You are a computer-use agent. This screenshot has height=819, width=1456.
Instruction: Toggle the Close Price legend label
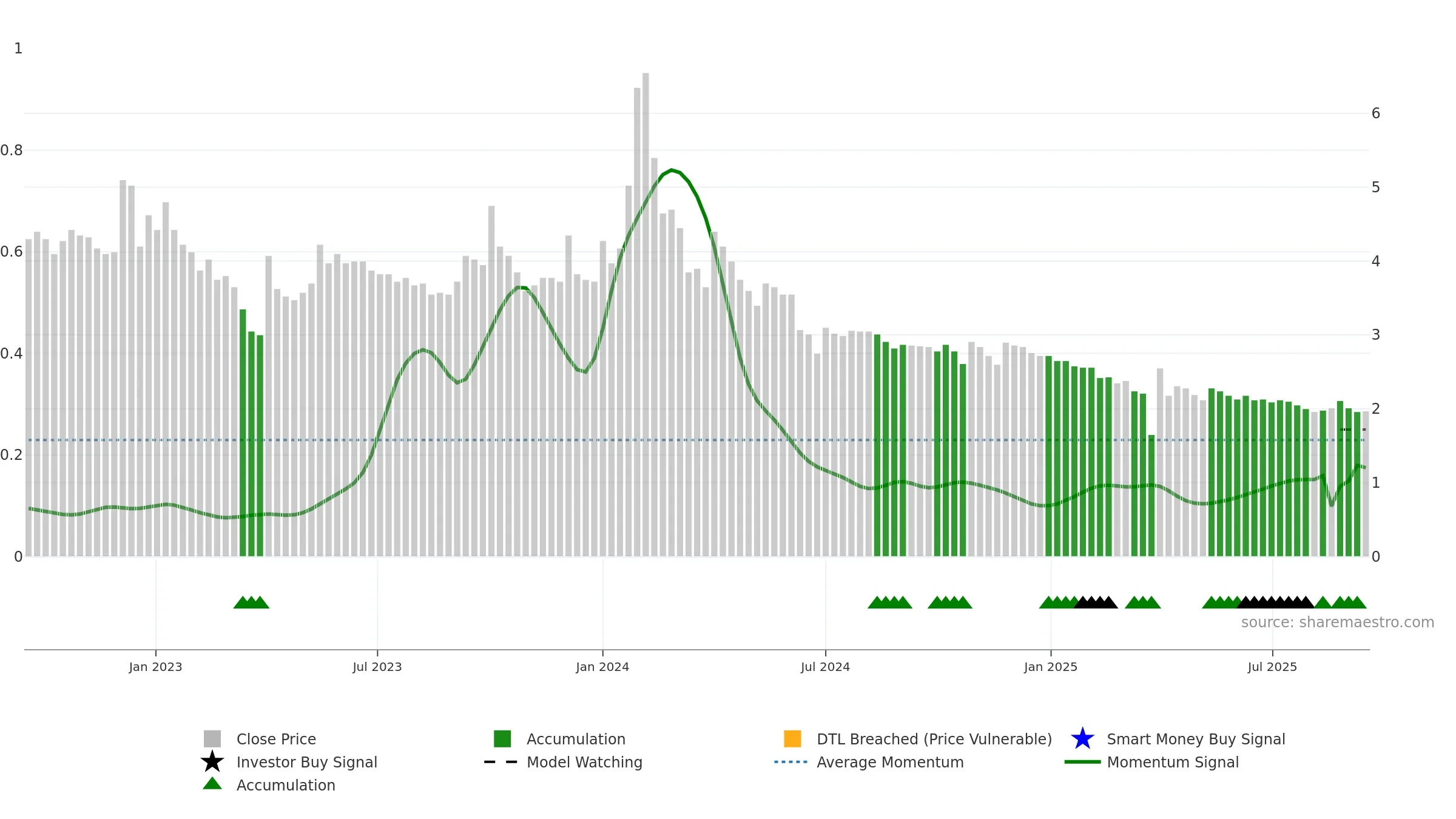click(276, 739)
